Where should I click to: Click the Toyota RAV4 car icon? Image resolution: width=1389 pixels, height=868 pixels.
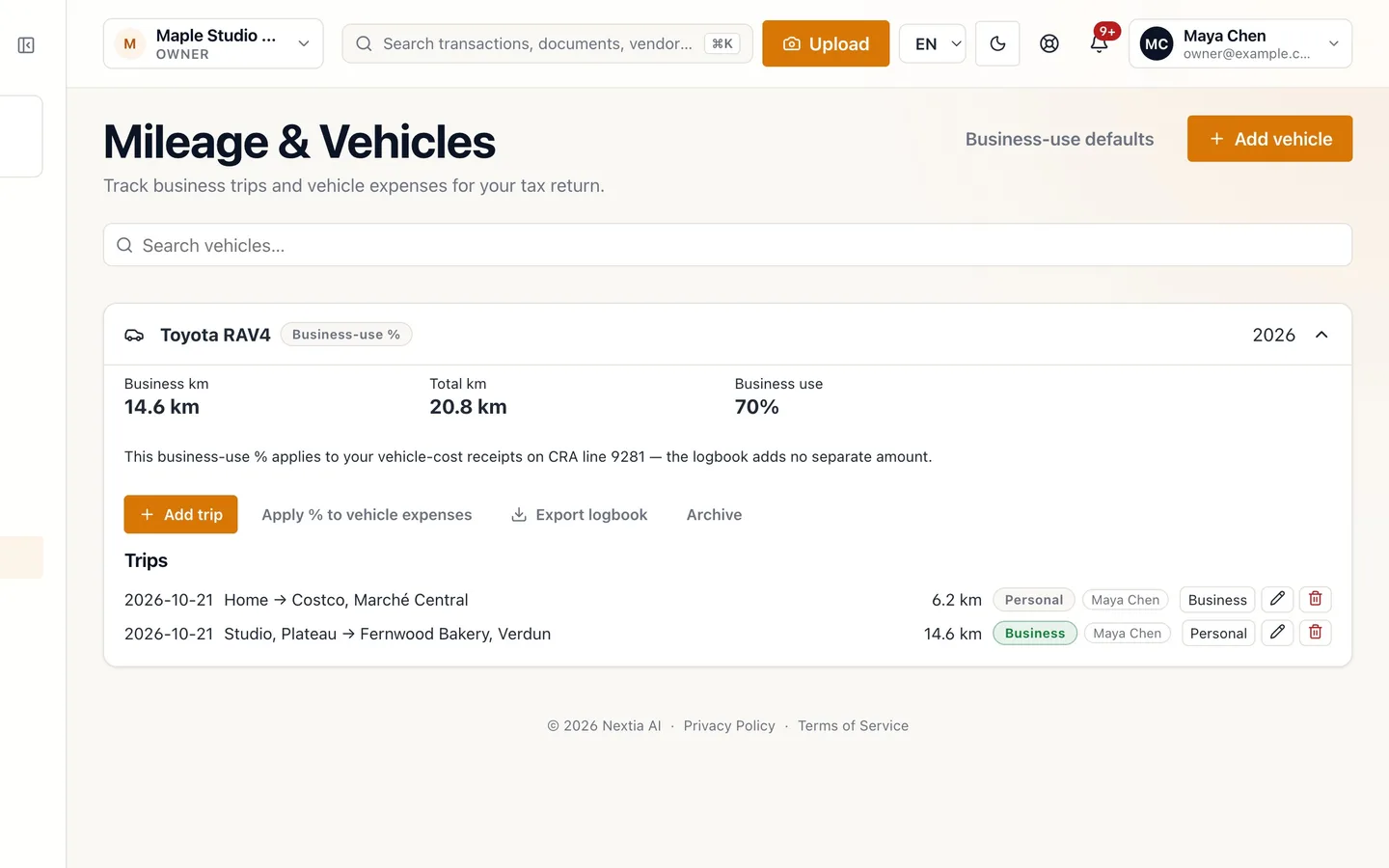[134, 335]
